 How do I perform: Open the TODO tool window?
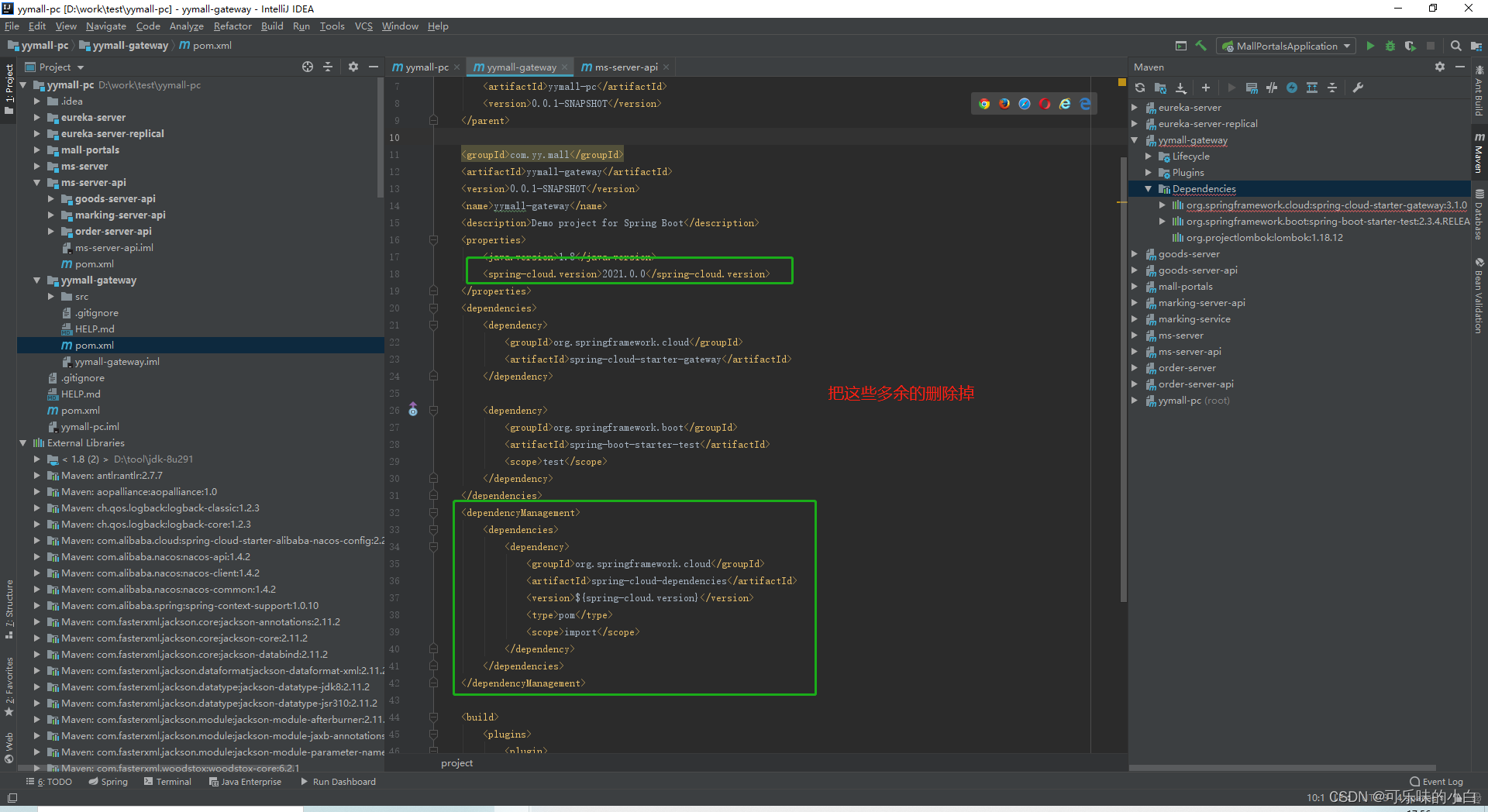tap(49, 782)
